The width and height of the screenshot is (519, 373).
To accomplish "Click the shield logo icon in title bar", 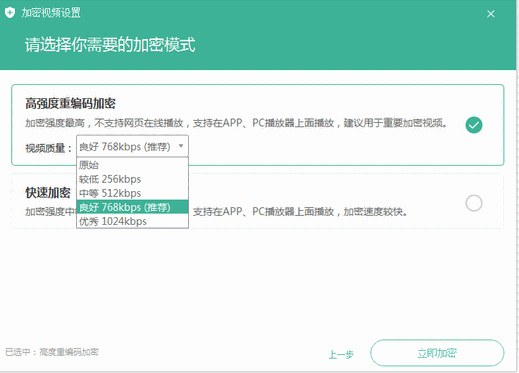I will click(10, 13).
